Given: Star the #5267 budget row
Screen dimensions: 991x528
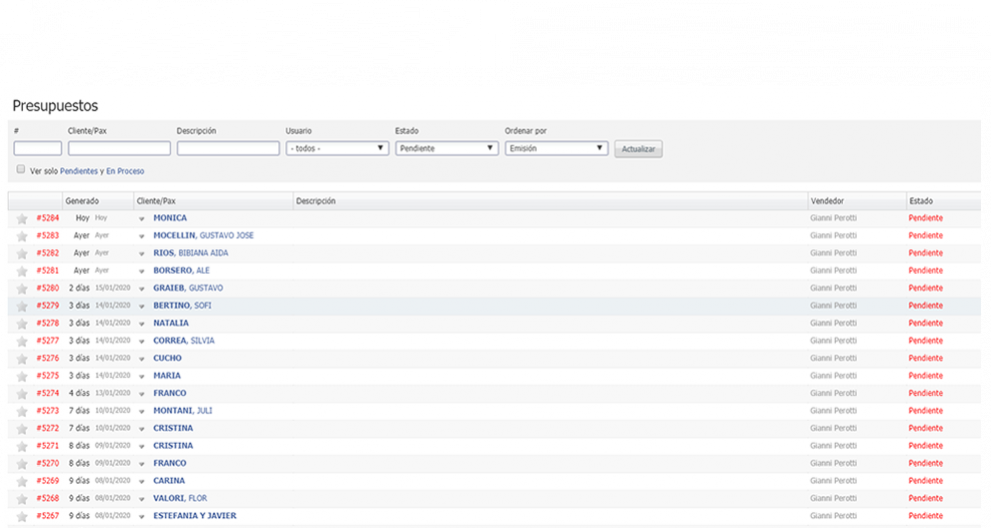Looking at the screenshot, I should (21, 516).
